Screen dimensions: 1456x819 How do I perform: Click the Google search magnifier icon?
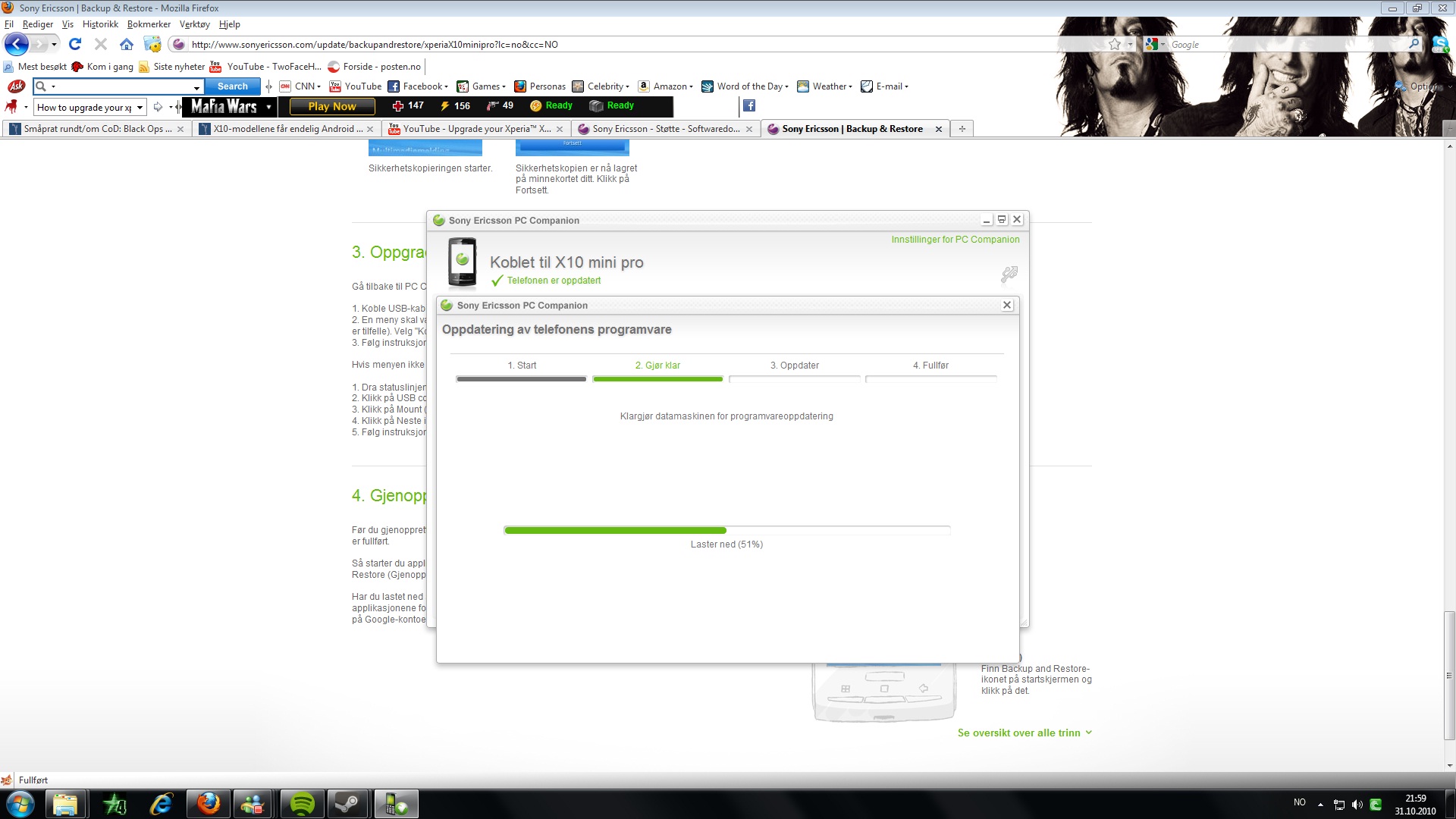[x=1414, y=44]
